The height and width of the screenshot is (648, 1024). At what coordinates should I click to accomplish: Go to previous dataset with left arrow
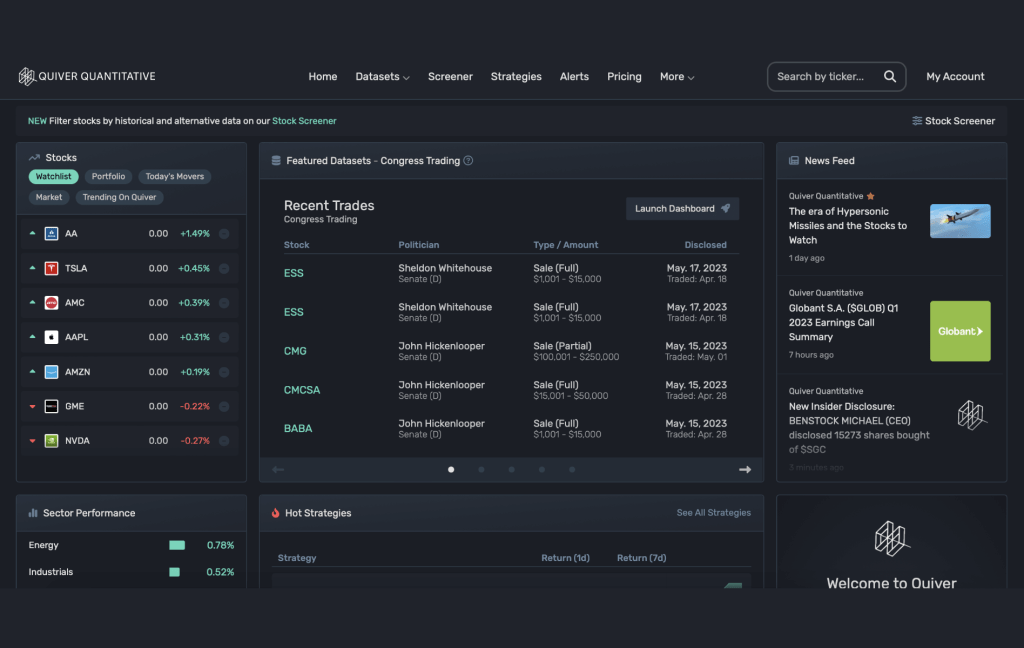[278, 470]
